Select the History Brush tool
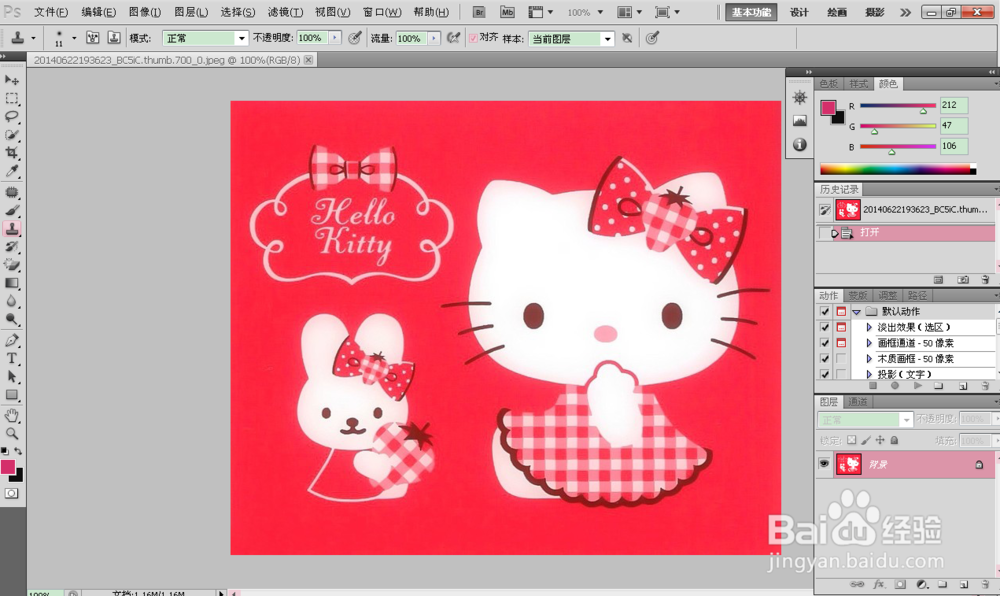Image resolution: width=1000 pixels, height=596 pixels. click(11, 247)
